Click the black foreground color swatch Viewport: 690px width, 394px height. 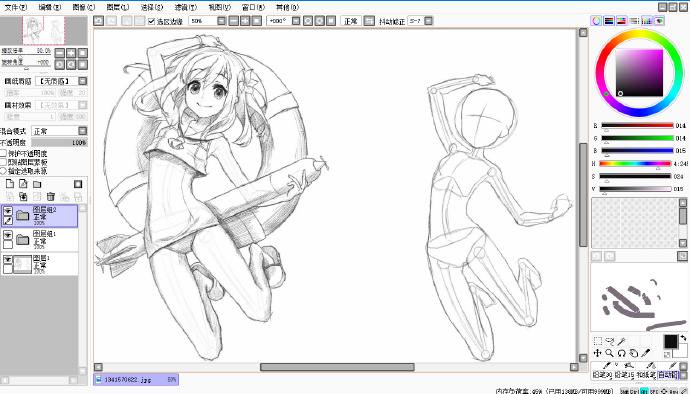[x=671, y=341]
